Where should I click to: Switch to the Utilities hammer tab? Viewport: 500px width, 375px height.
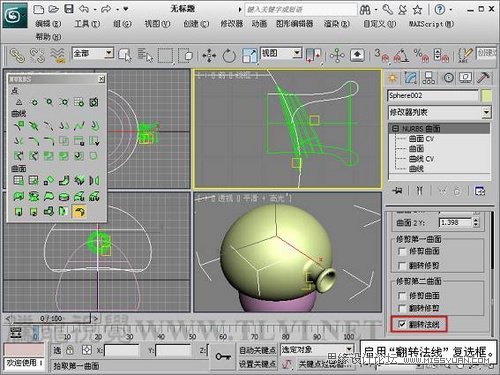[483, 78]
